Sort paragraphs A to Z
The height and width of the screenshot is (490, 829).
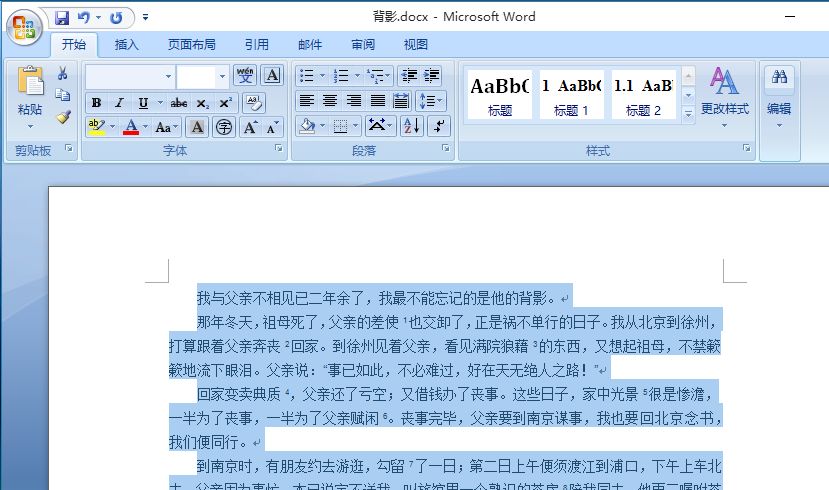pos(412,126)
